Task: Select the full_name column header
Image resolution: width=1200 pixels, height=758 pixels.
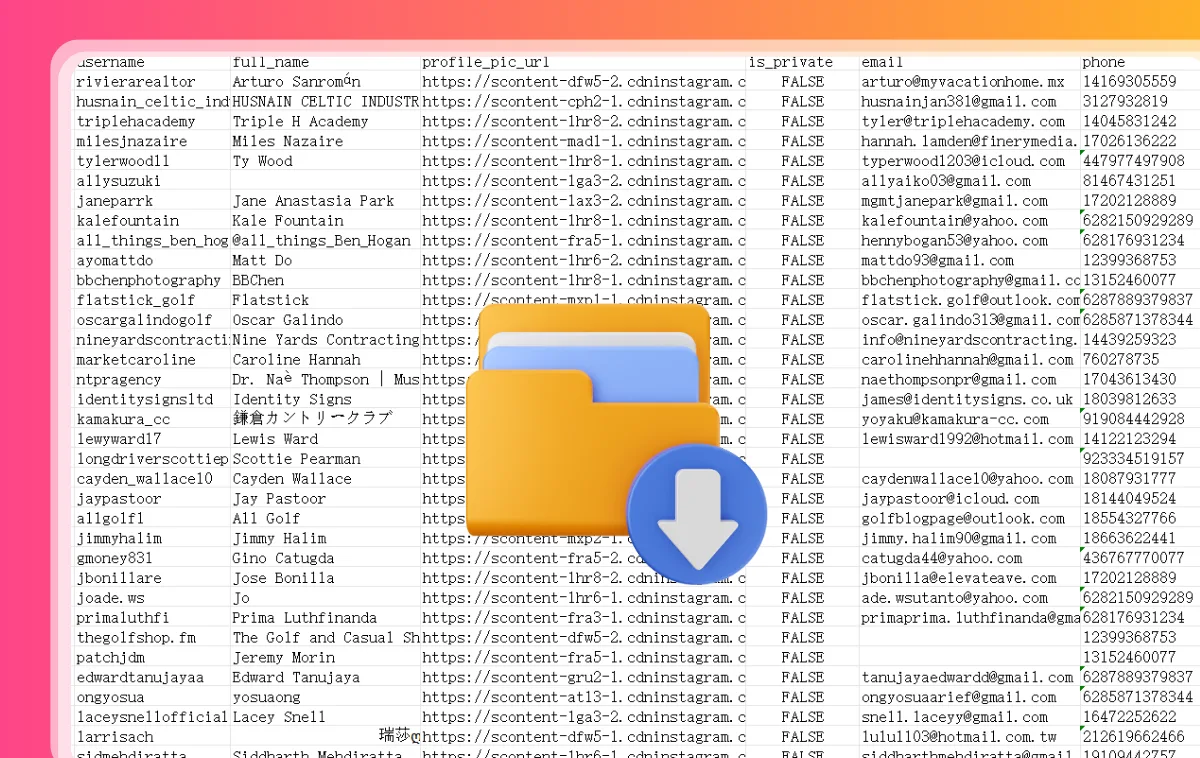Action: [271, 62]
